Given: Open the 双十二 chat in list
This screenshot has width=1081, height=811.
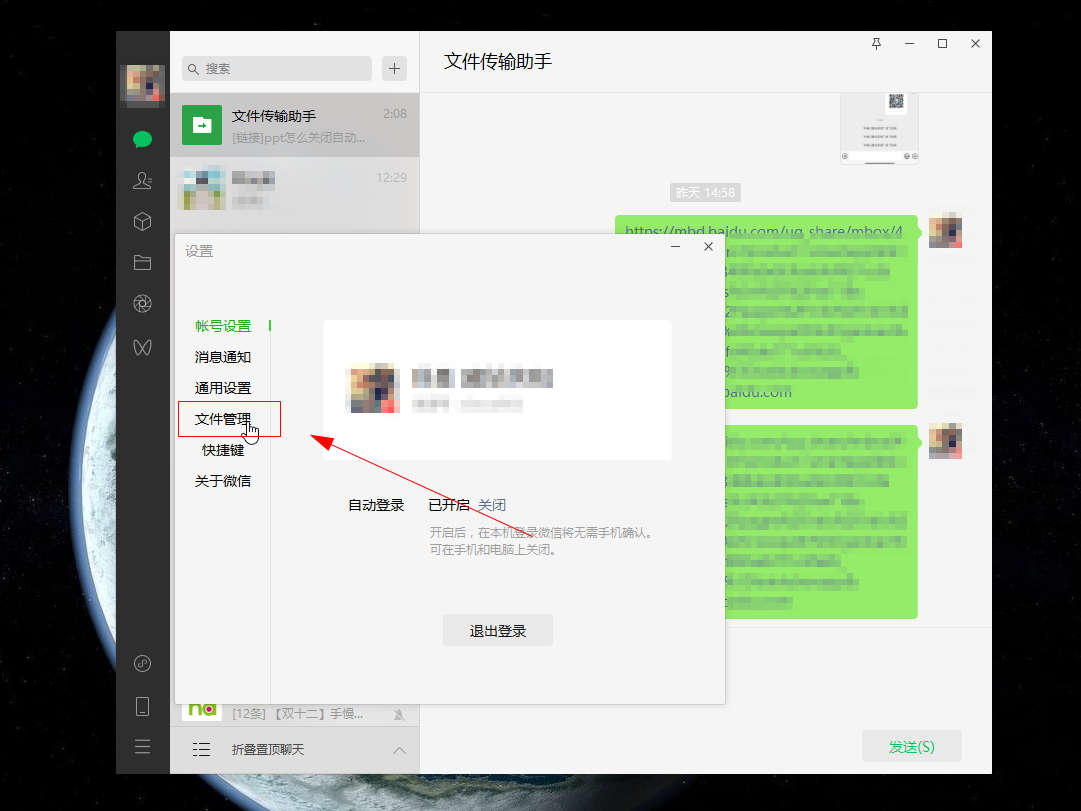Looking at the screenshot, I should (x=294, y=714).
